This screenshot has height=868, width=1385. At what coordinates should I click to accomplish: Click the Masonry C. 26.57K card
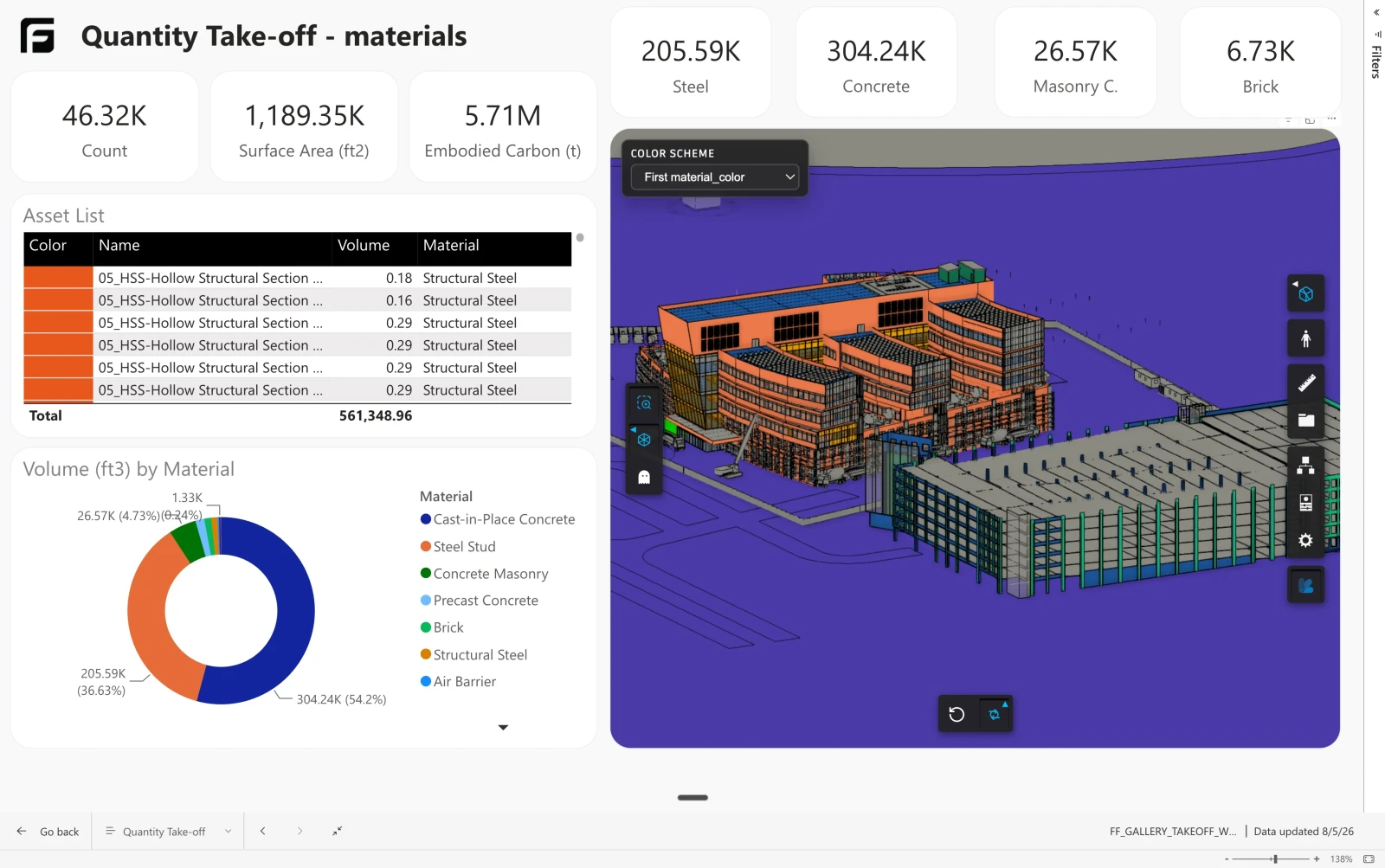click(x=1075, y=62)
